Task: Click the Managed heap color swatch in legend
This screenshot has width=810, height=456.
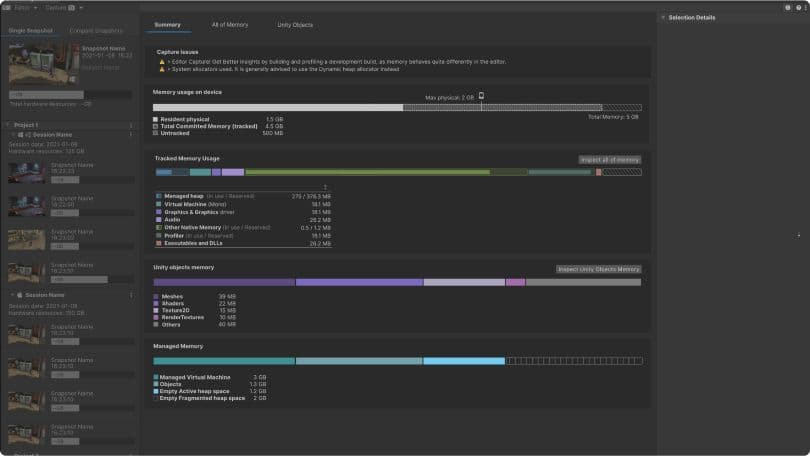Action: click(157, 196)
